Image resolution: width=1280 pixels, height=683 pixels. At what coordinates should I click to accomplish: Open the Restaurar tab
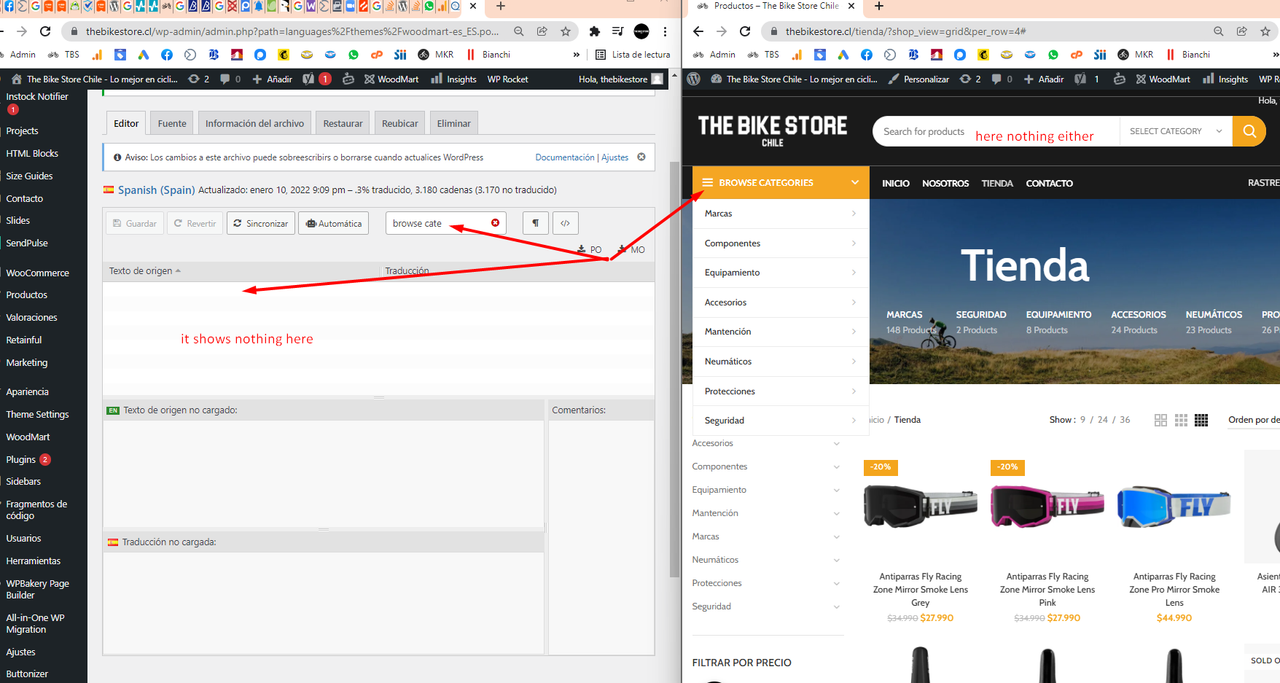pyautogui.click(x=343, y=123)
